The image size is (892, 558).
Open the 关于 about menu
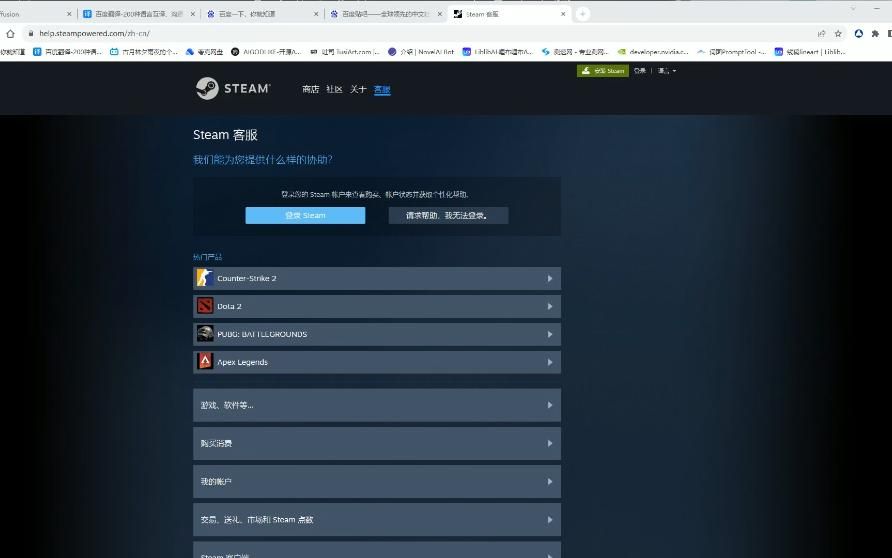pos(358,89)
